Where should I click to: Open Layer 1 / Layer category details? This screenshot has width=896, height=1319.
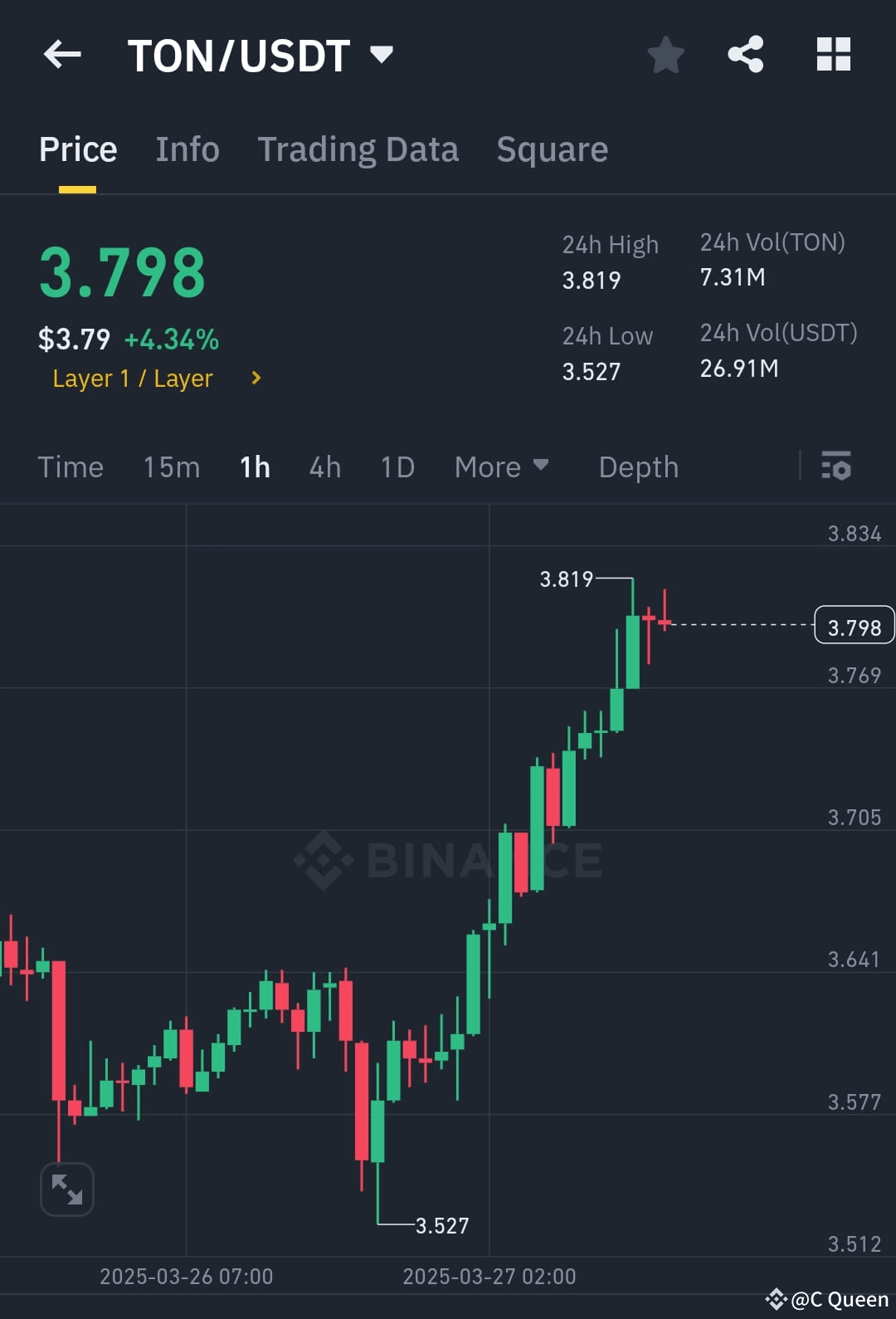[133, 379]
